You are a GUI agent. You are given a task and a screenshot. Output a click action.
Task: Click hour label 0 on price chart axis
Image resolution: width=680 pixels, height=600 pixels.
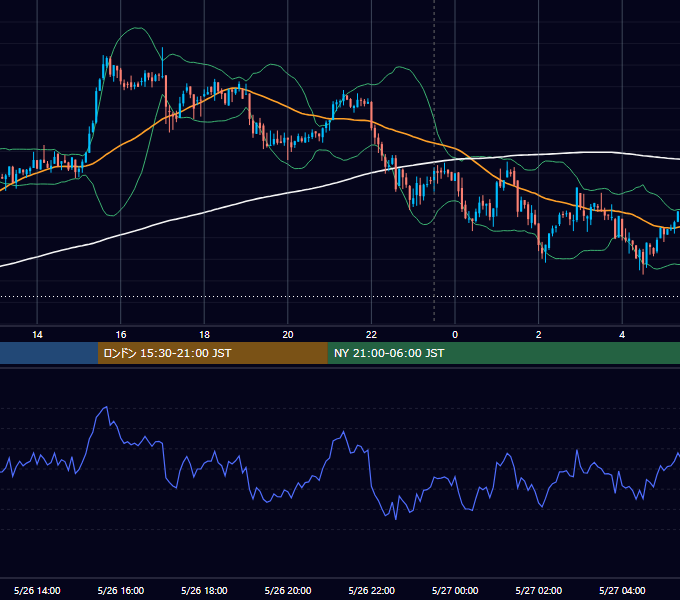coord(455,335)
